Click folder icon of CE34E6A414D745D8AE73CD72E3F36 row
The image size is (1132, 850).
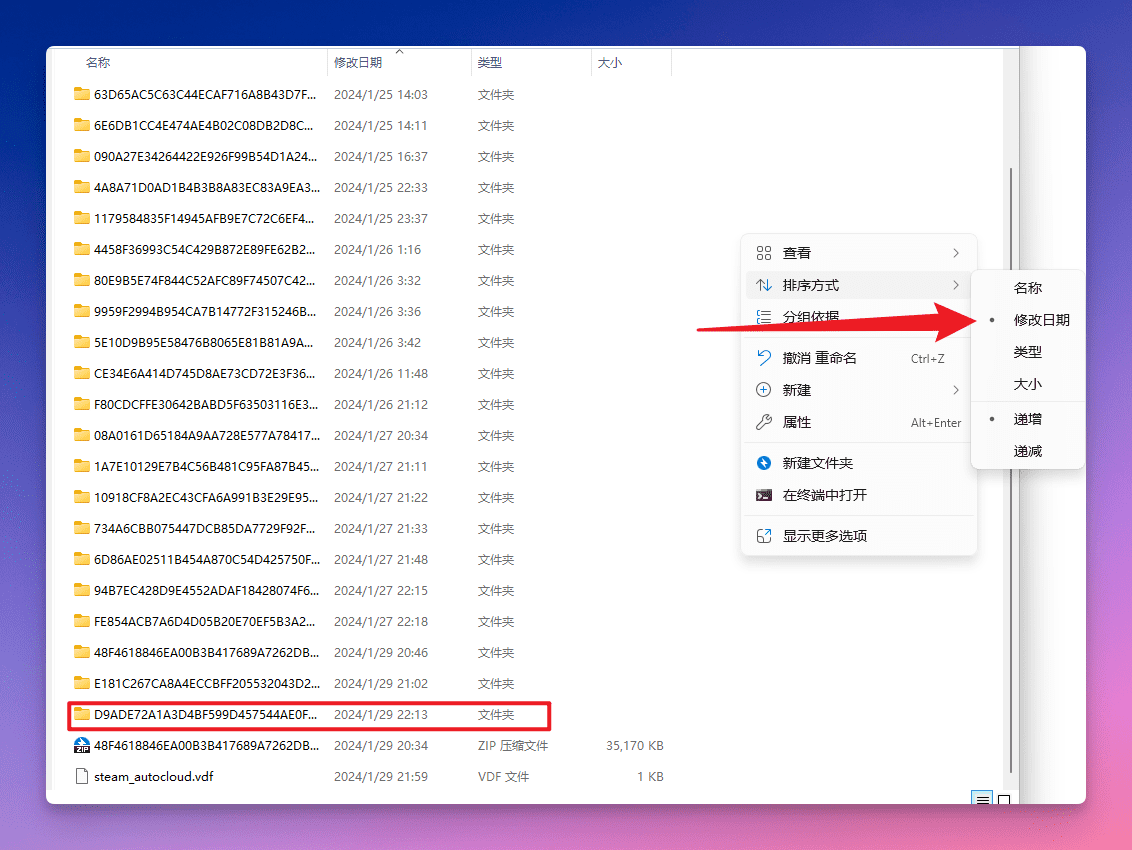pos(82,373)
